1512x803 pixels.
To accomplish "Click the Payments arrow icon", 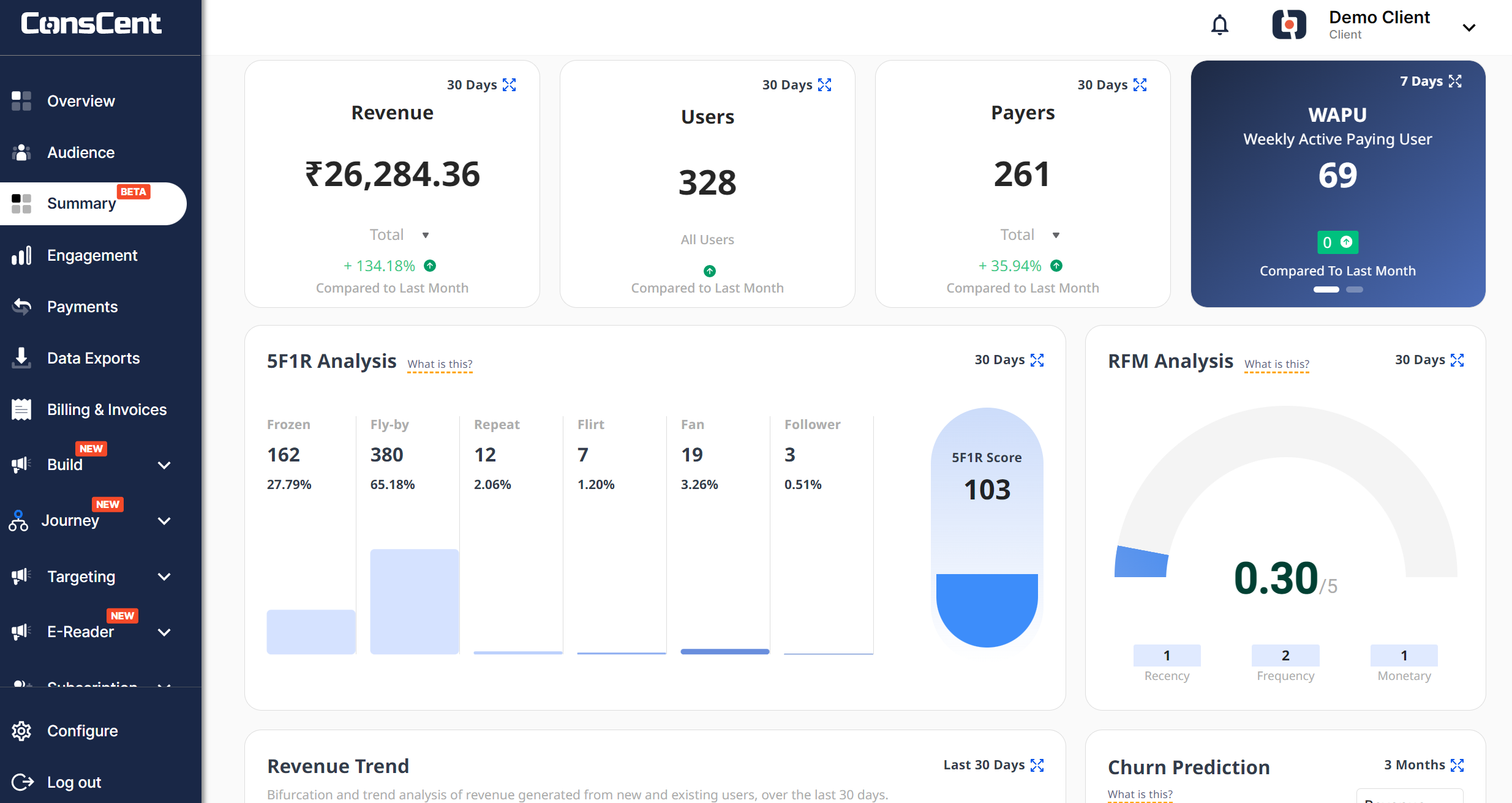I will coord(21,307).
